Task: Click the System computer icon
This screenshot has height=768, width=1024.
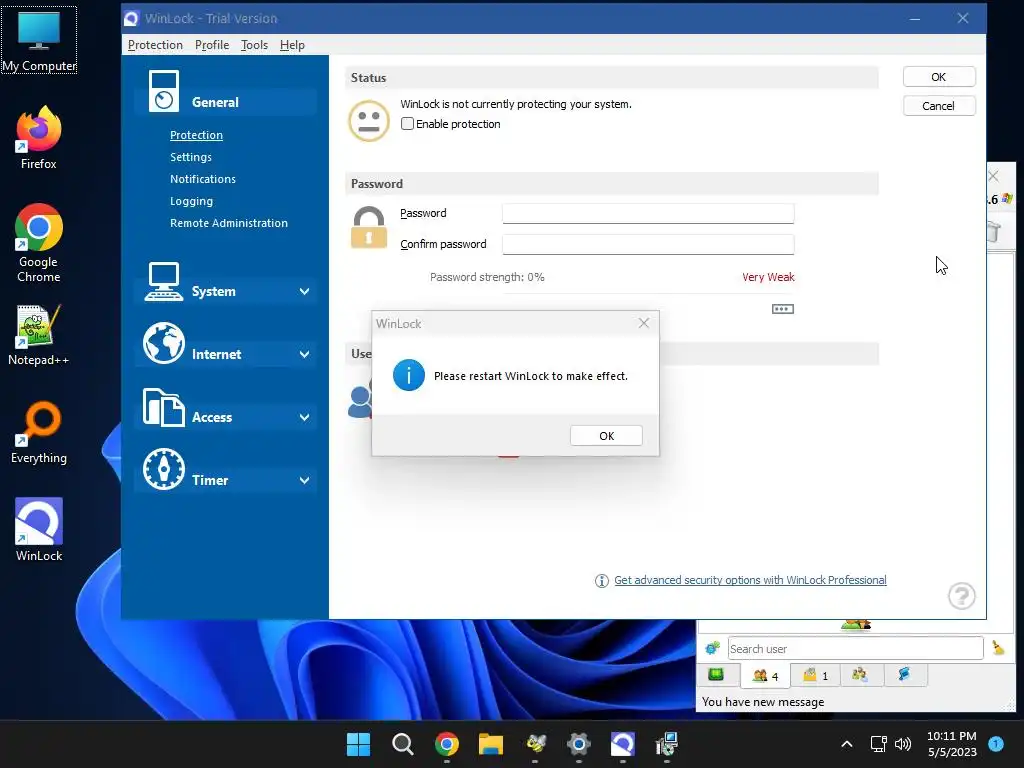Action: pyautogui.click(x=163, y=281)
